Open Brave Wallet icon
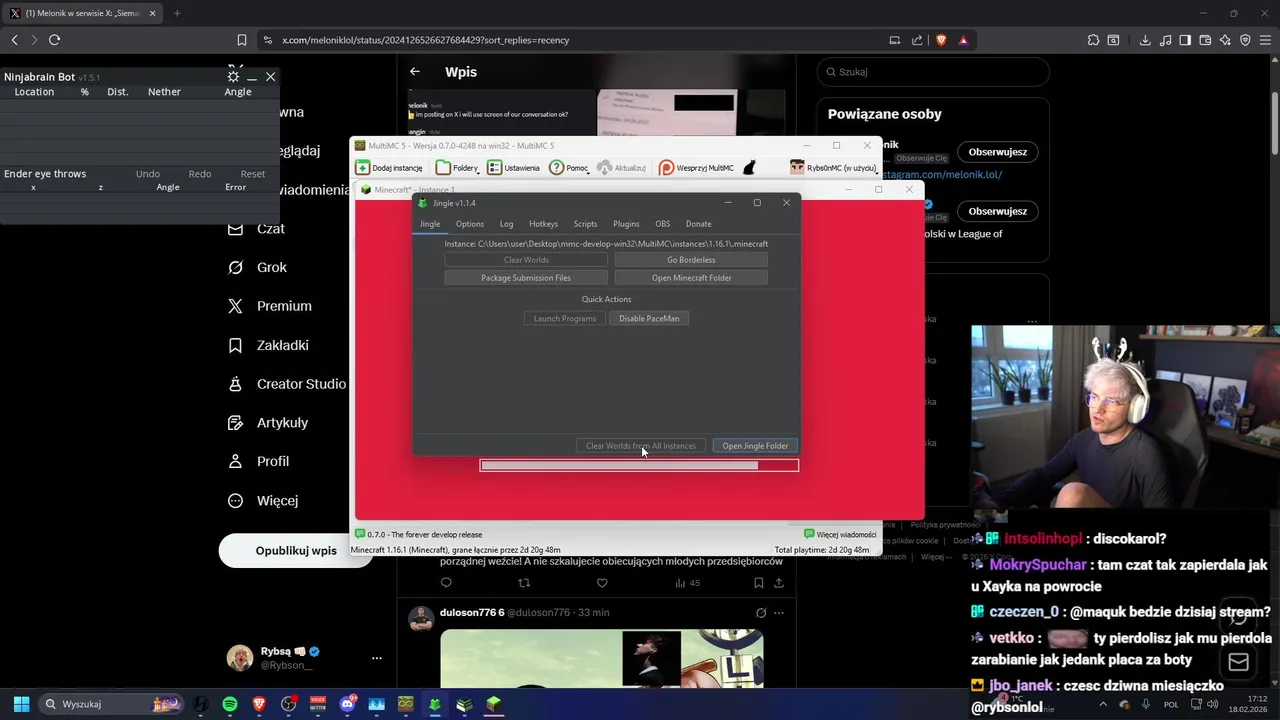Image resolution: width=1280 pixels, height=720 pixels. (1205, 40)
